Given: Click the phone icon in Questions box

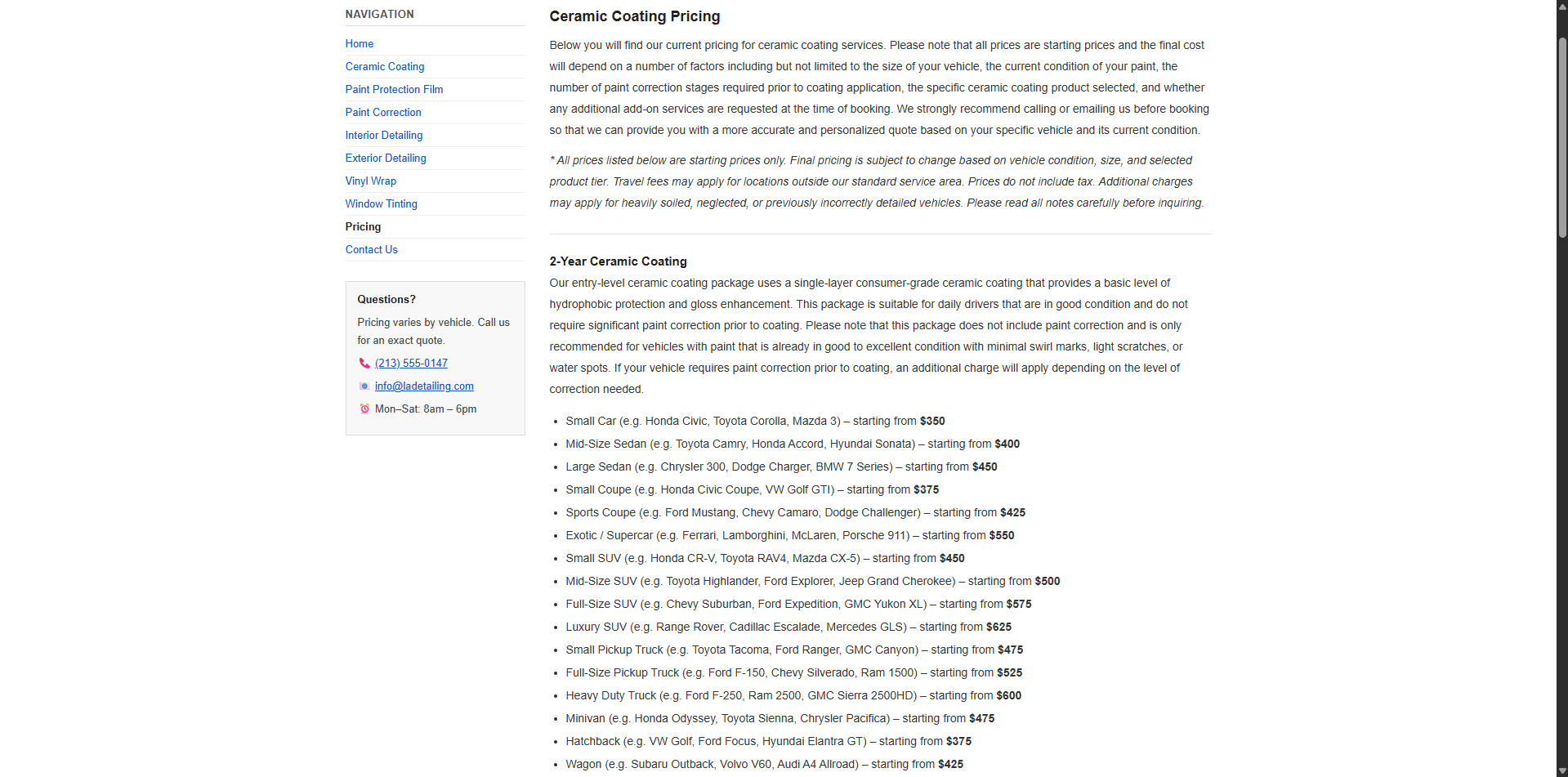Looking at the screenshot, I should click(364, 364).
